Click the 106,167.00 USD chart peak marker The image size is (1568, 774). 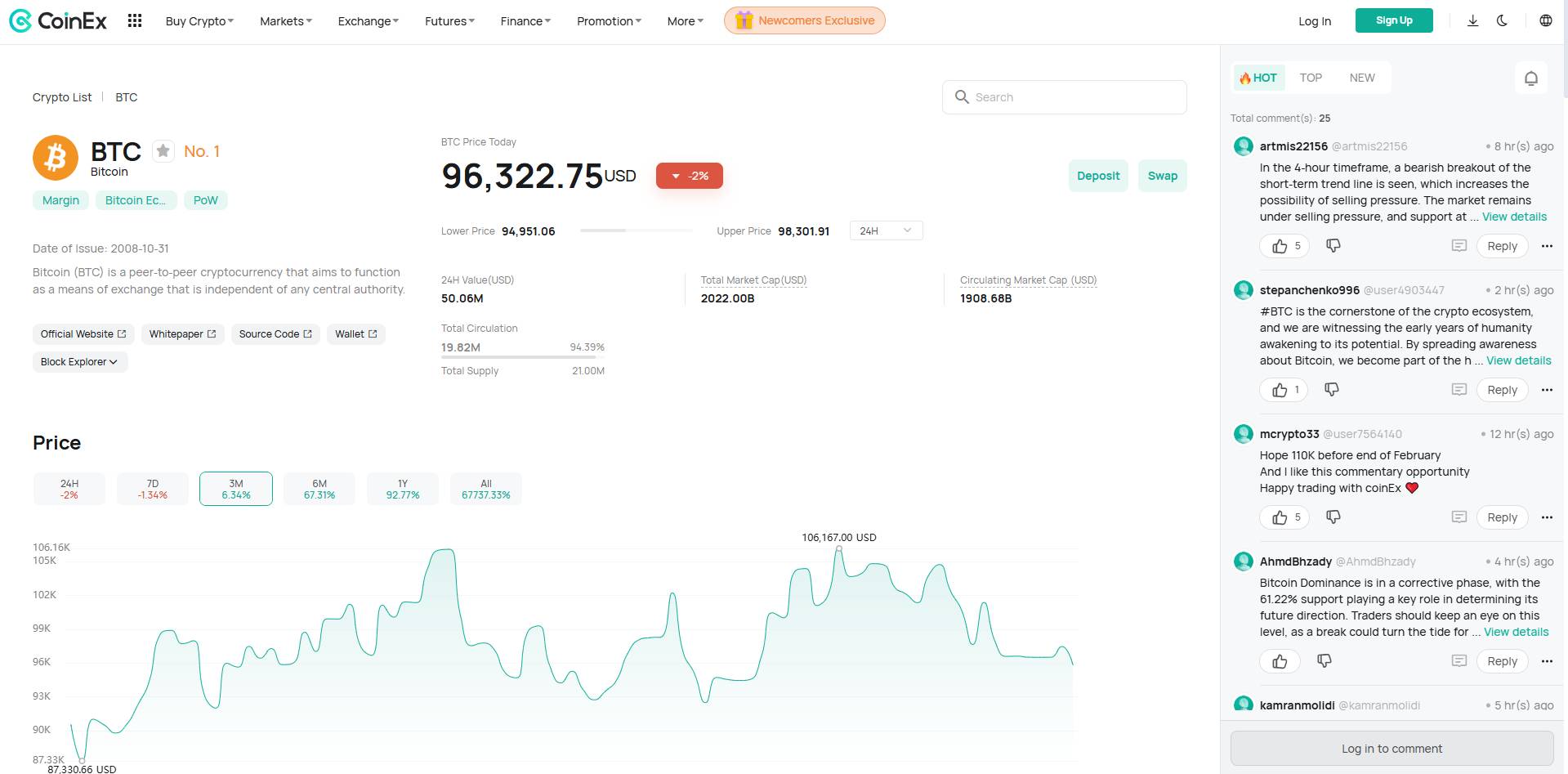pyautogui.click(x=838, y=550)
